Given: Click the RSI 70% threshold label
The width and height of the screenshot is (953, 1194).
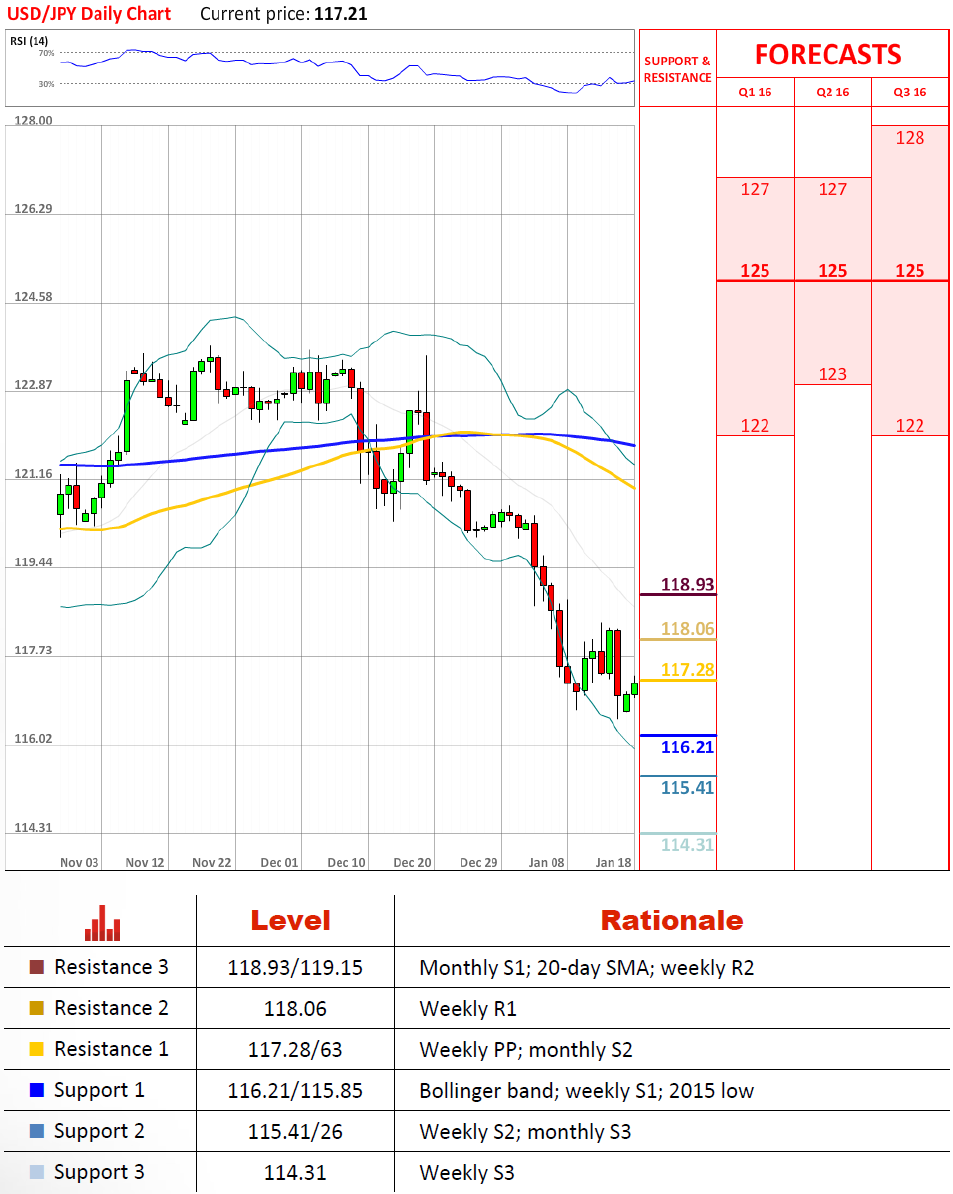Looking at the screenshot, I should pos(46,53).
